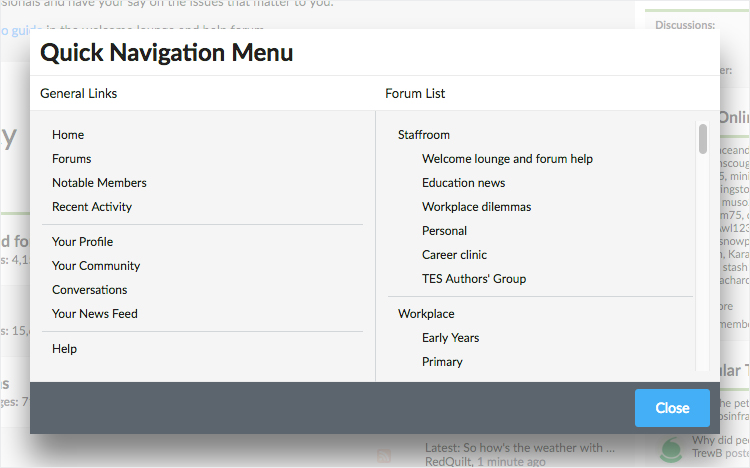Click the Forum List scrollbar thumb
Image resolution: width=750 pixels, height=468 pixels.
click(x=703, y=139)
